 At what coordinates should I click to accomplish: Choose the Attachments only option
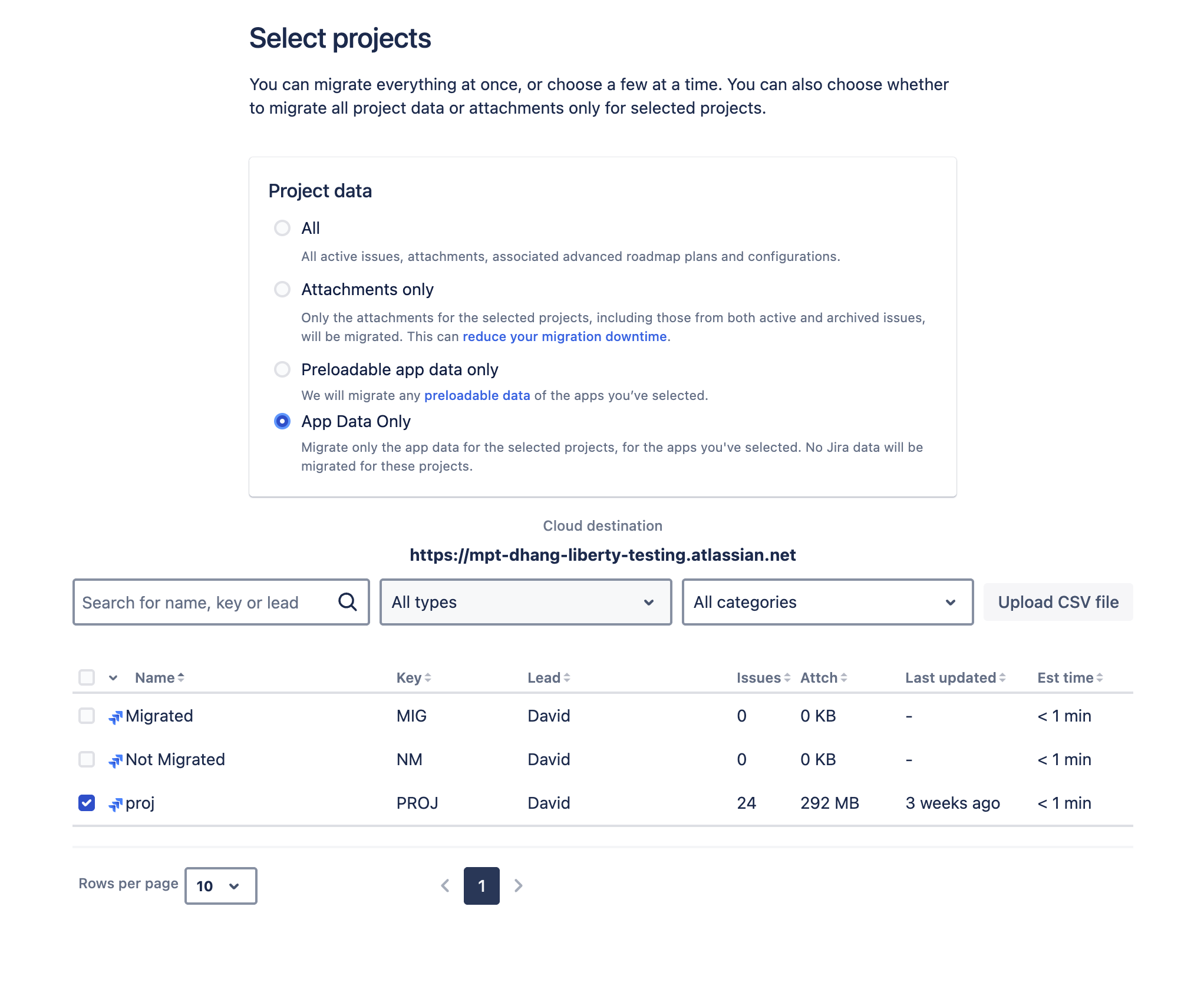coord(282,289)
